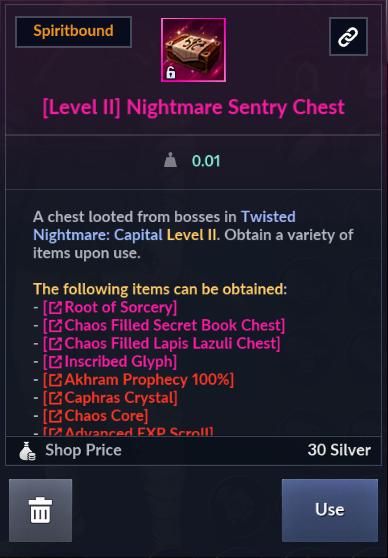Viewport: 388px width, 558px height.
Task: Click the Spiritbound label badge
Action: coord(73,32)
